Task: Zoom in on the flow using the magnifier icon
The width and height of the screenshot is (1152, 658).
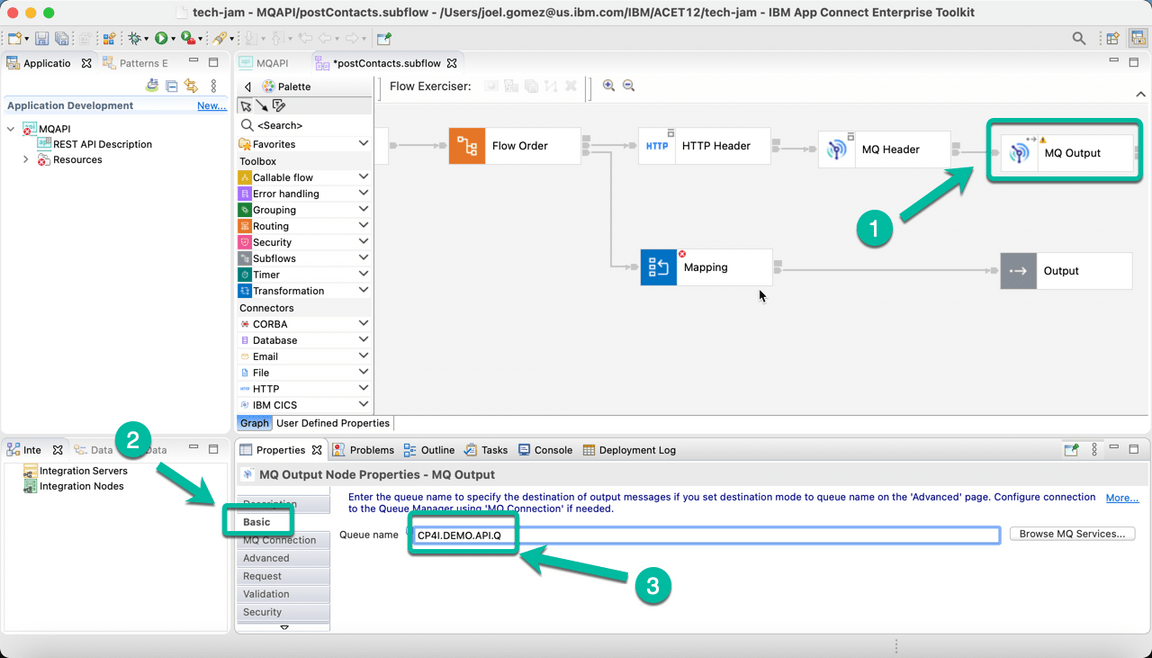Action: [x=609, y=86]
